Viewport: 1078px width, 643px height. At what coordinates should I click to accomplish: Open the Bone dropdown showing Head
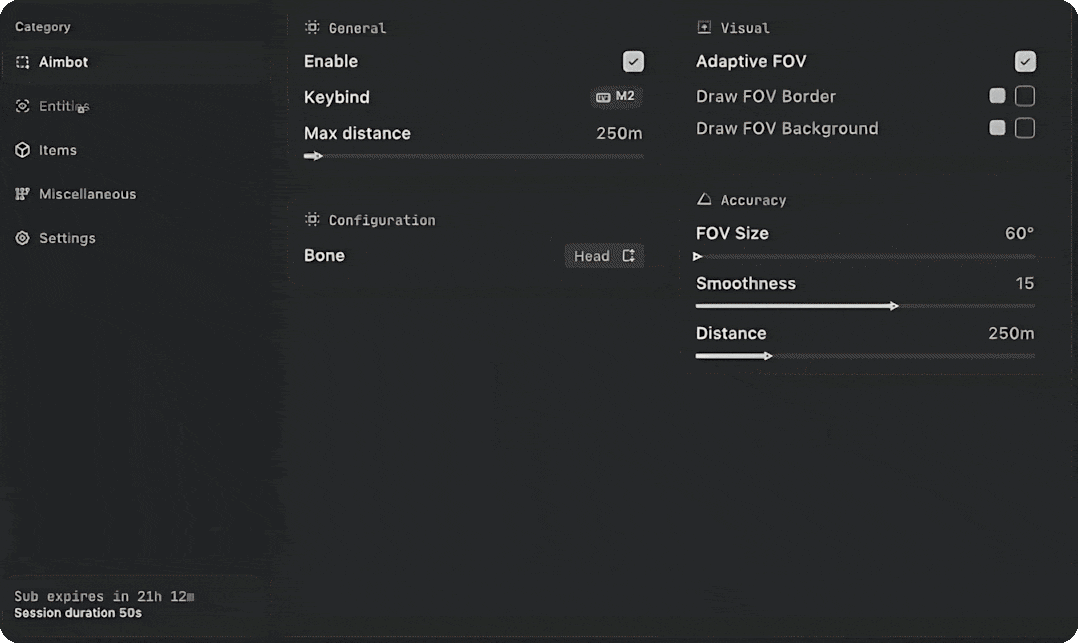coord(604,256)
